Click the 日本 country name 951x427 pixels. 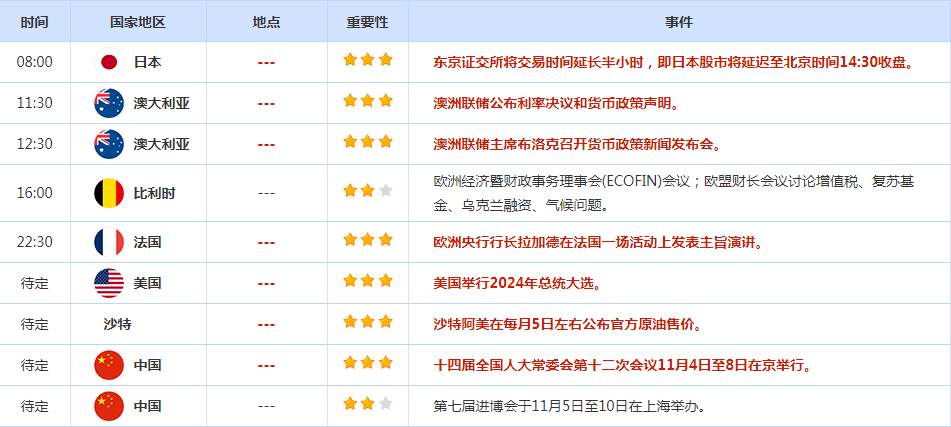147,62
